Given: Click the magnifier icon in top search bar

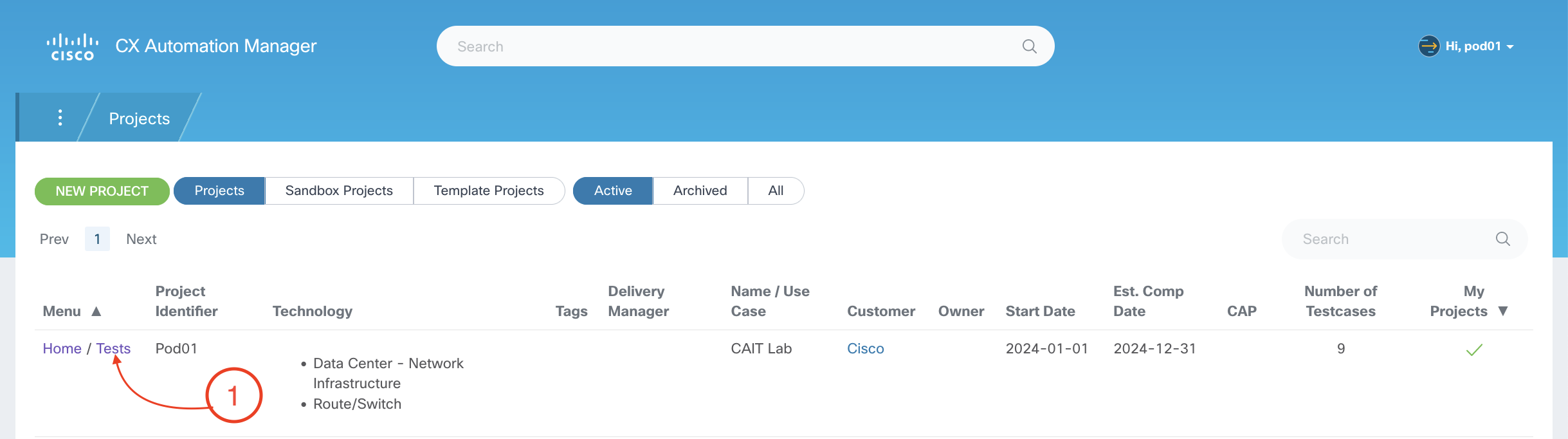Looking at the screenshot, I should (1029, 46).
